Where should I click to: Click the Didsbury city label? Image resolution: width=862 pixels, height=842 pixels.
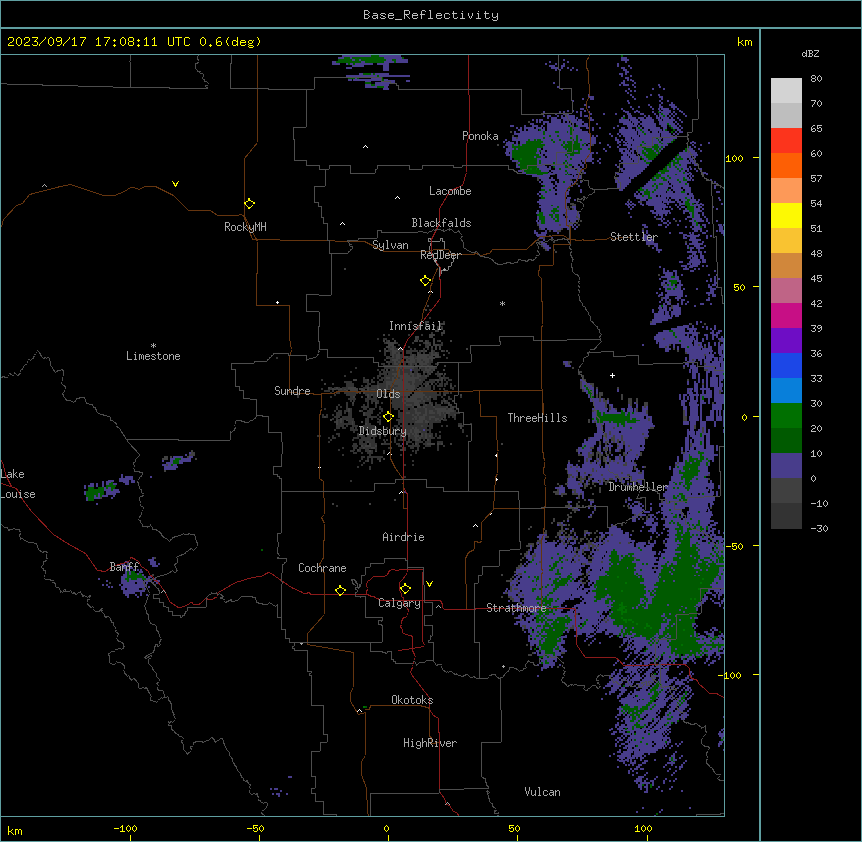[x=383, y=431]
